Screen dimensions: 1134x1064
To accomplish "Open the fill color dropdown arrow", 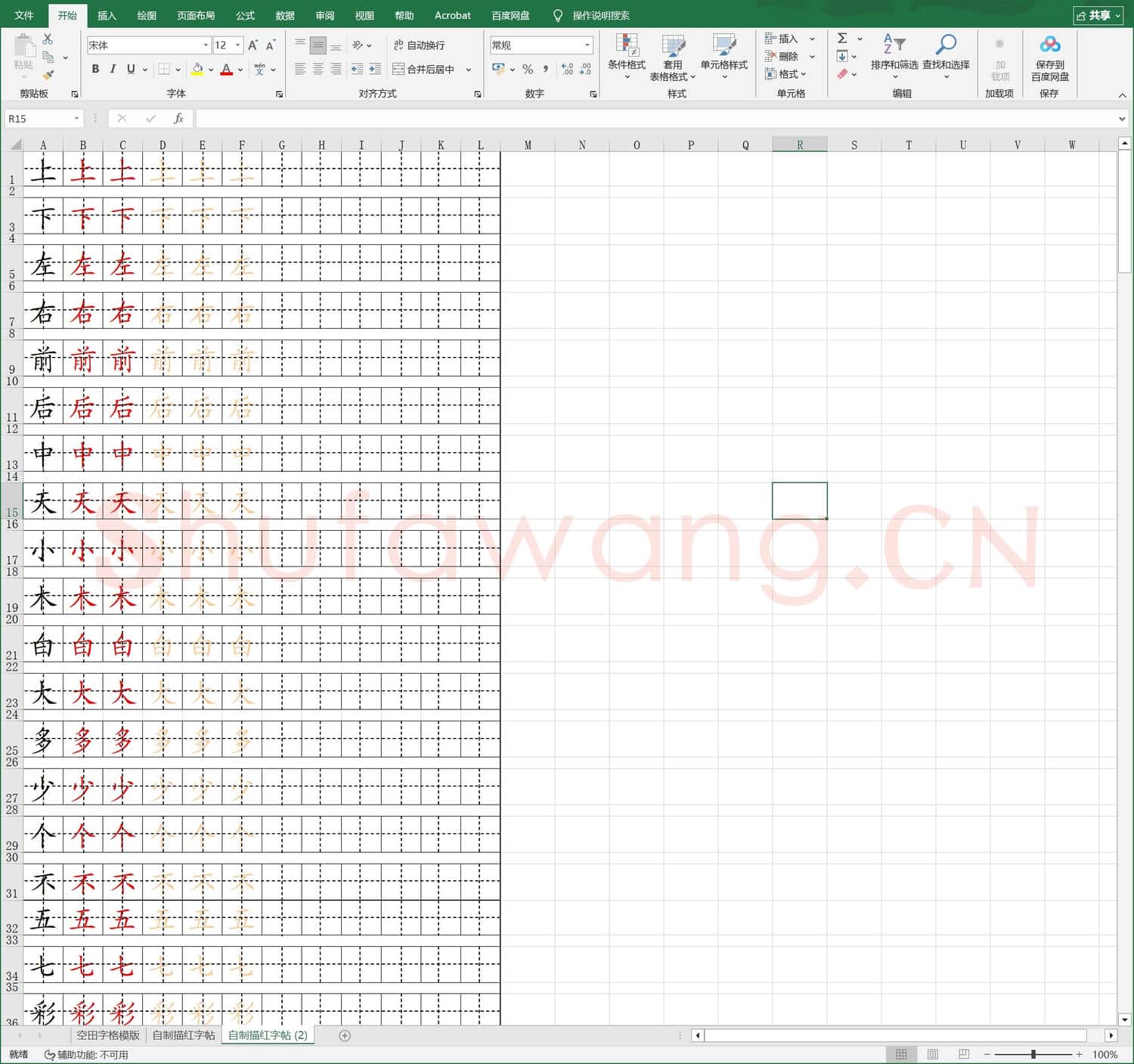I will coord(211,70).
